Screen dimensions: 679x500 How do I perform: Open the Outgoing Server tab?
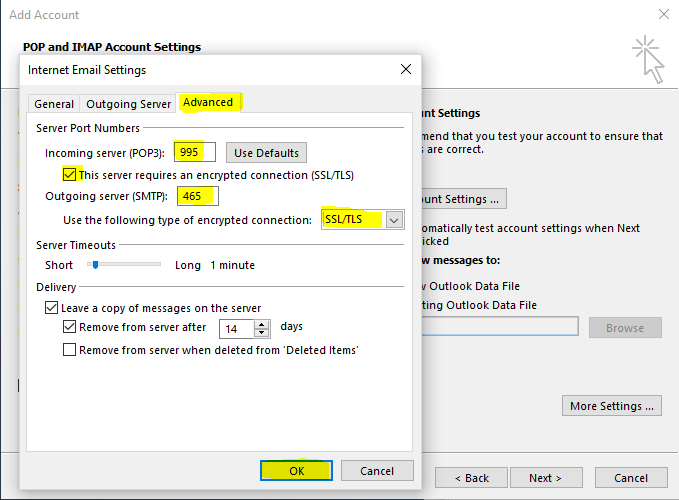tap(128, 104)
